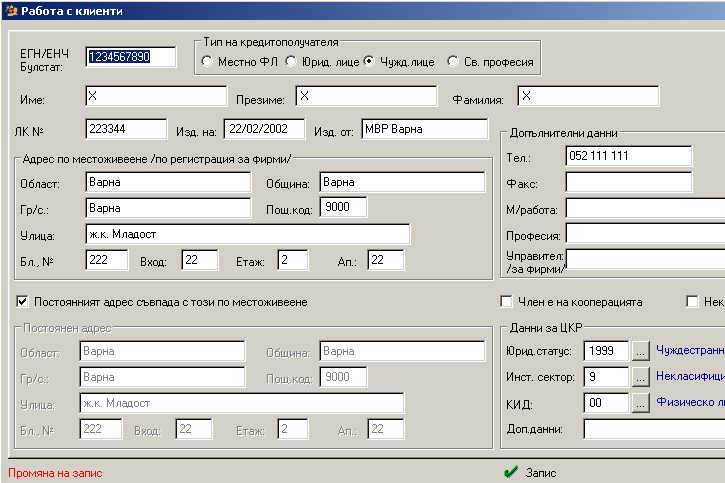Click the Тел. field 052 111 111

pyautogui.click(x=629, y=156)
